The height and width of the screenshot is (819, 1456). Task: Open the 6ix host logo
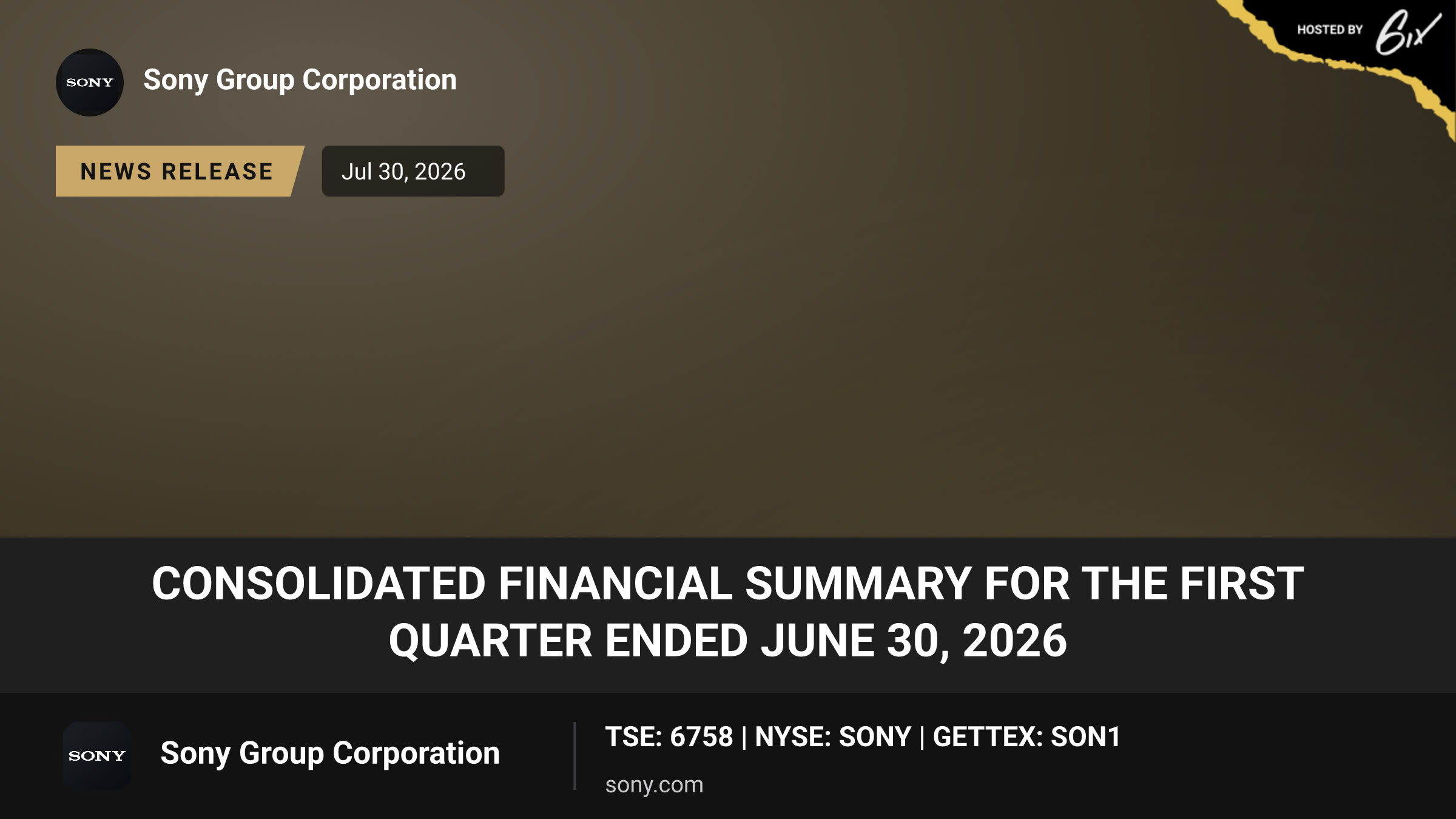click(1407, 32)
